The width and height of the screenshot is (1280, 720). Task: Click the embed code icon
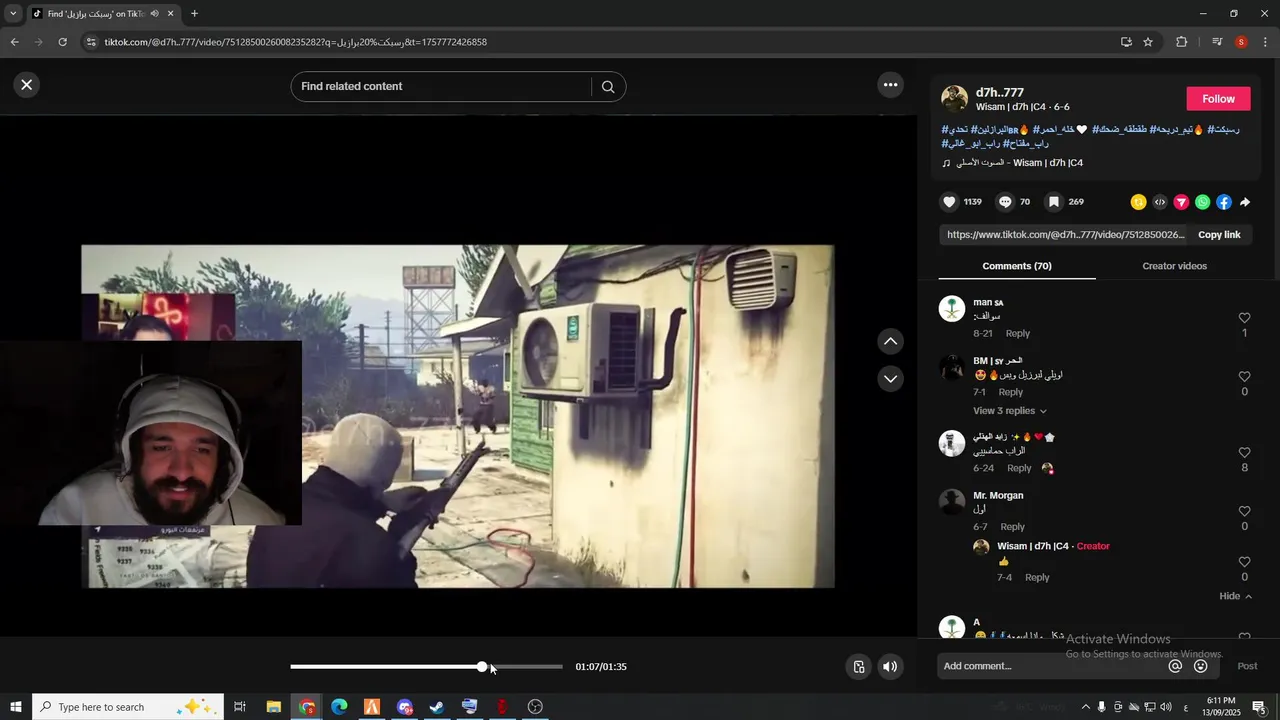coord(1160,202)
